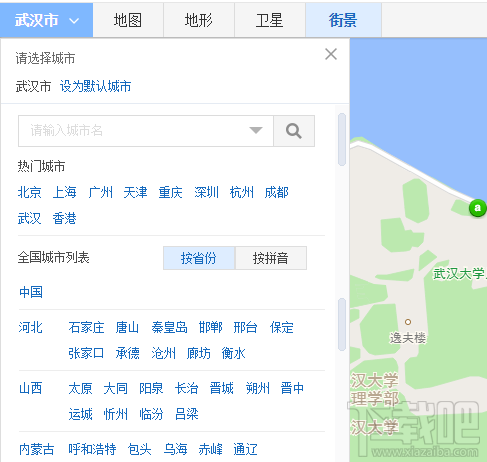Choose city 承德
The image size is (487, 462).
pos(127,353)
